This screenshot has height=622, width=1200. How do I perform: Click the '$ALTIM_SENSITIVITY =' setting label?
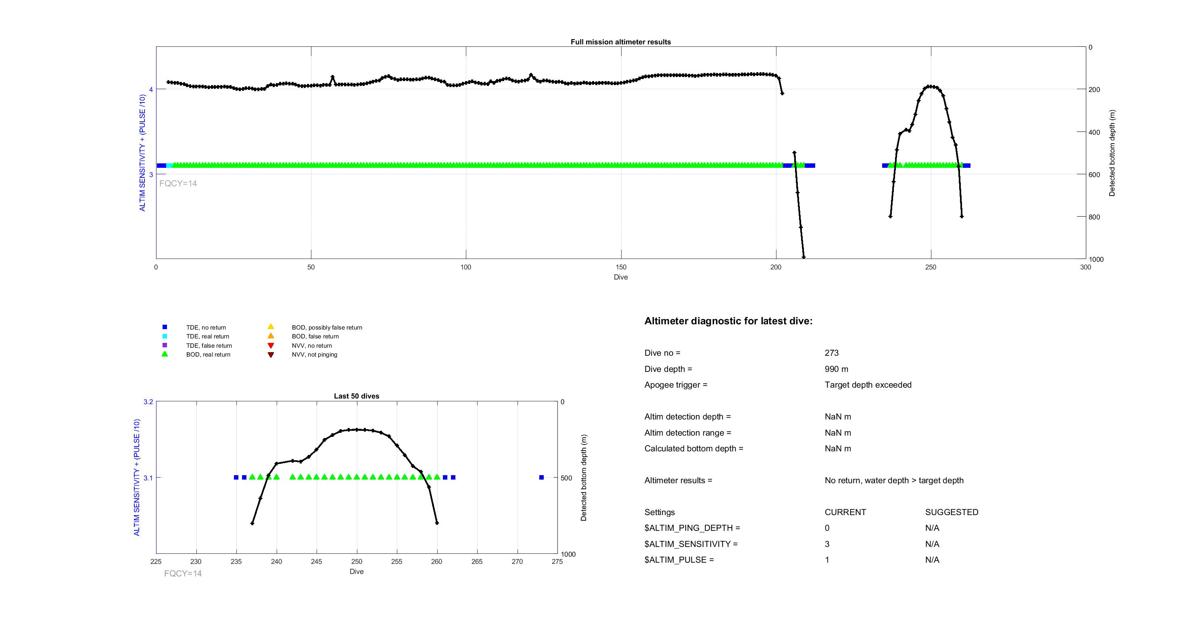tap(692, 544)
